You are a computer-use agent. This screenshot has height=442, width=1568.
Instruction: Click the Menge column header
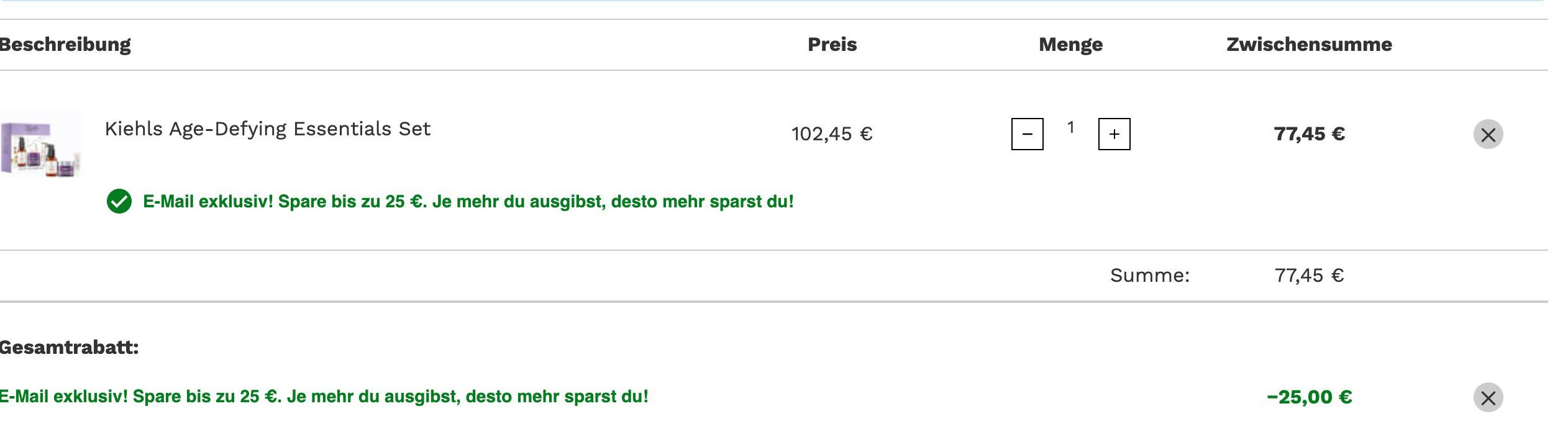1070,45
